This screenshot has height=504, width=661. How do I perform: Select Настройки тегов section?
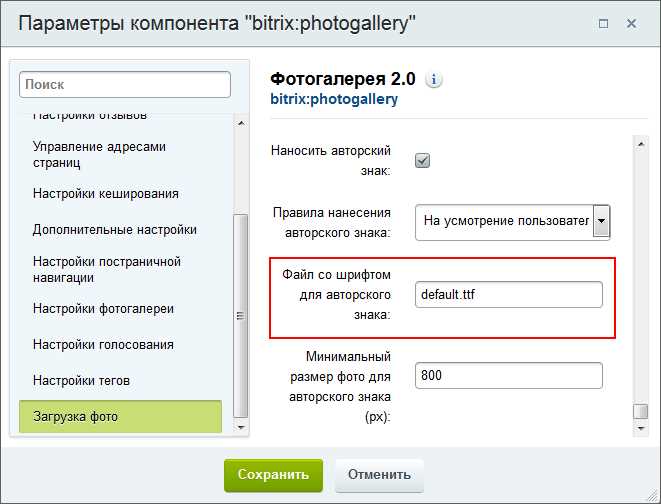[81, 381]
